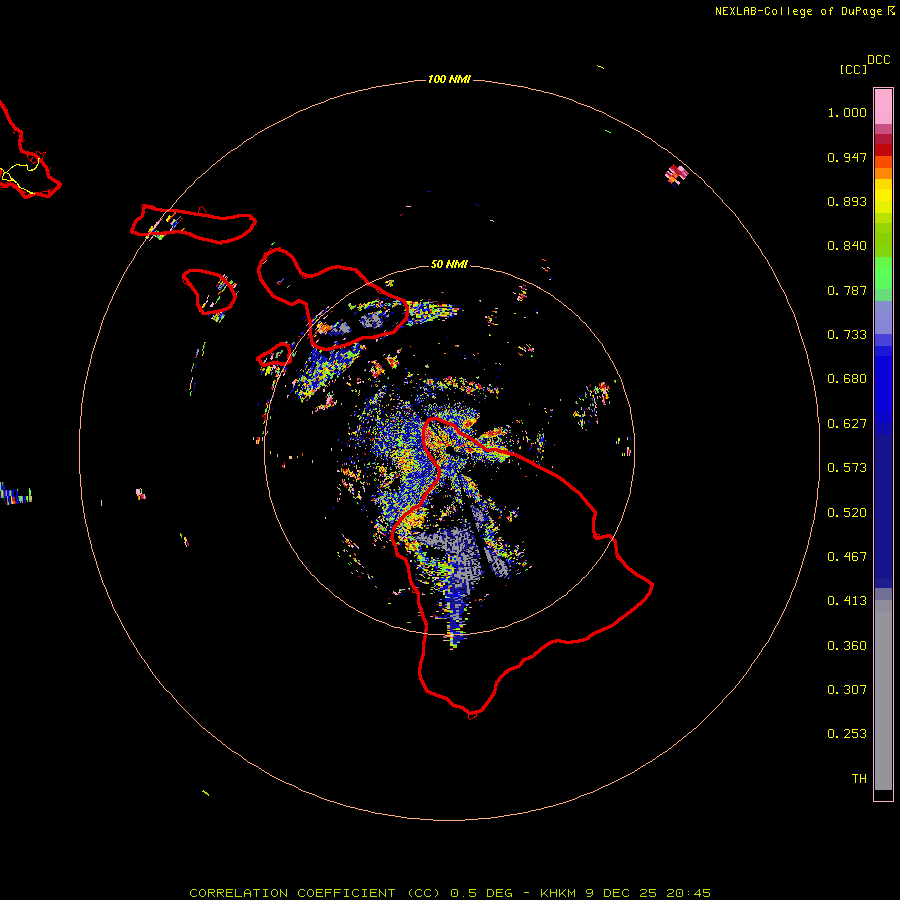
Task: Pick the gray band on the color bar
Action: (x=883, y=695)
